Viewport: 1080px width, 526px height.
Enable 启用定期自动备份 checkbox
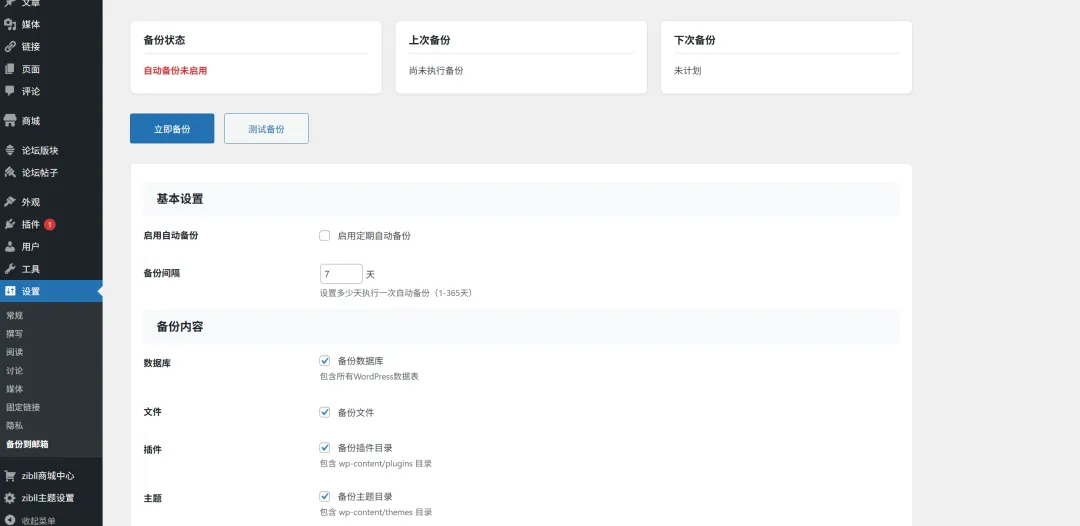click(324, 235)
